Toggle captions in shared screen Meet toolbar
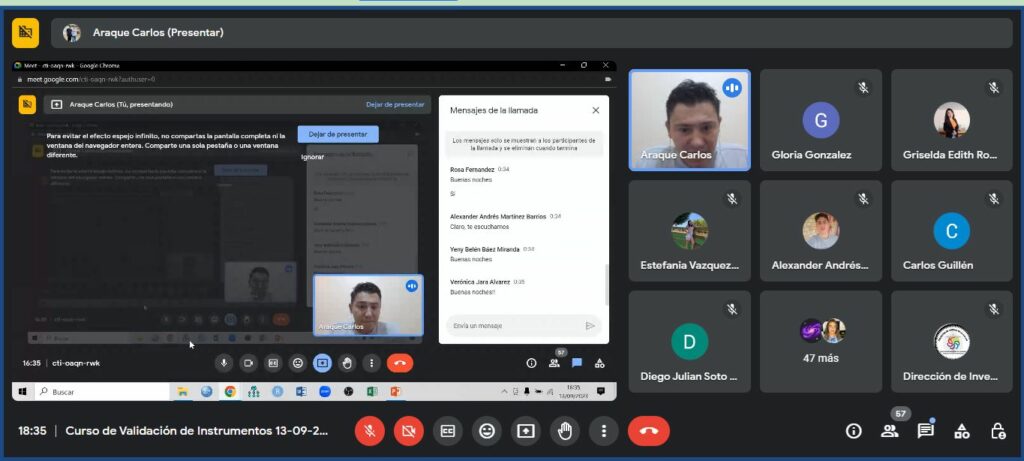This screenshot has height=461, width=1024. tap(273, 363)
